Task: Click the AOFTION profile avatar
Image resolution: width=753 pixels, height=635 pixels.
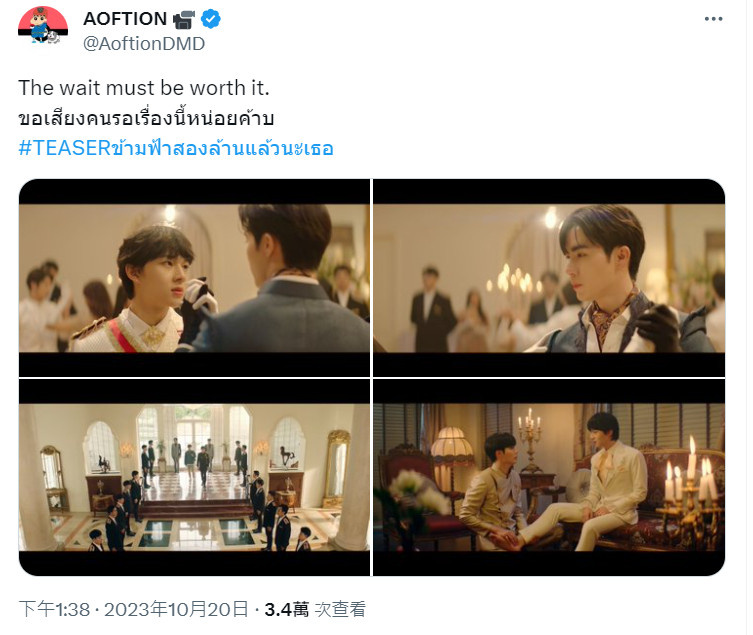Action: pos(43,25)
